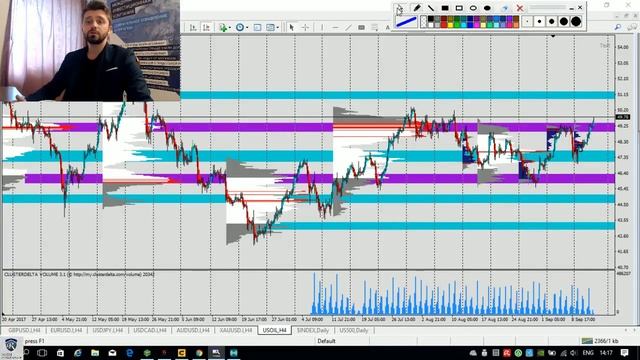Click the green plus indicators icon

222,27
